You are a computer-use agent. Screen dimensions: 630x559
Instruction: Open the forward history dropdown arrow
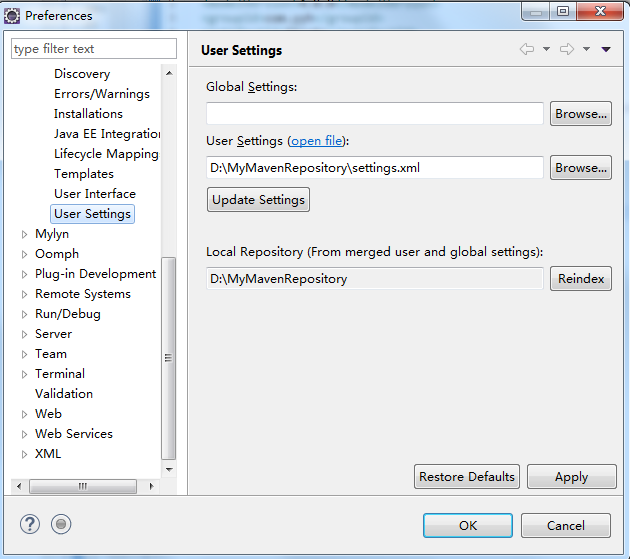587,49
